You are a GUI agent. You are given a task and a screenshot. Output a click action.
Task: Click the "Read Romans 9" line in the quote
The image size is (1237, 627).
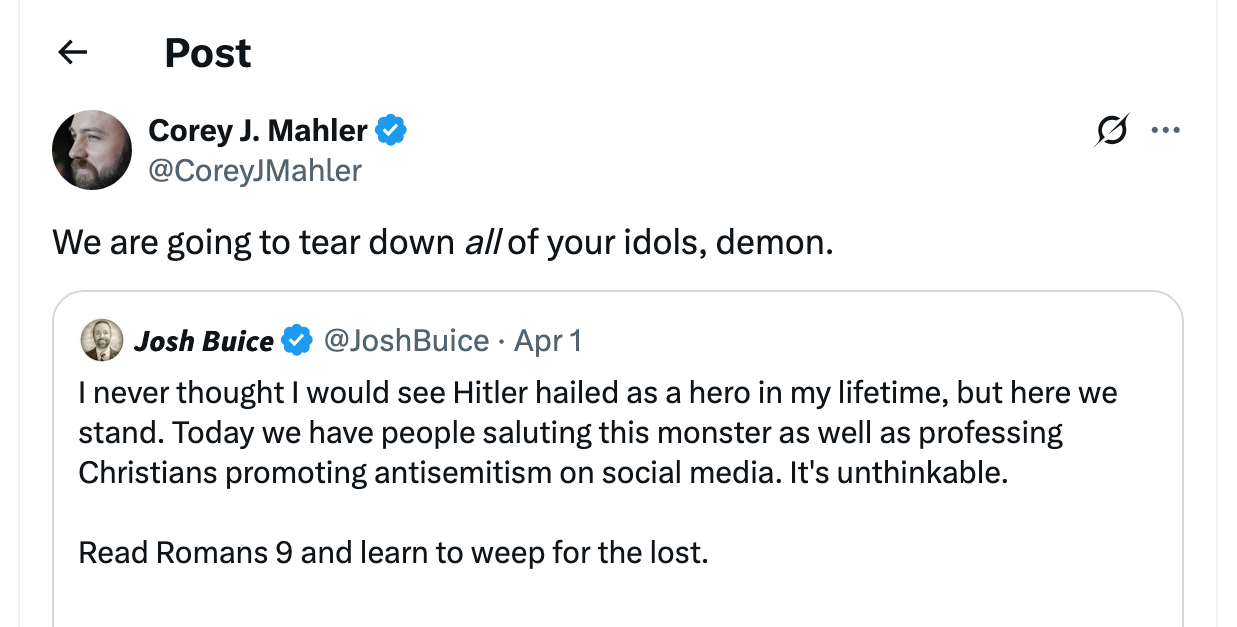(x=393, y=552)
